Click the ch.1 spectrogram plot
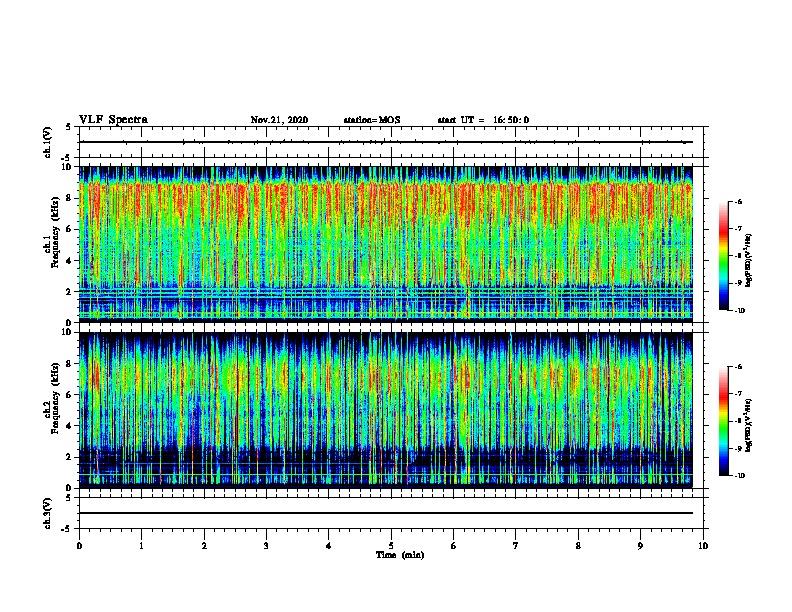 386,244
